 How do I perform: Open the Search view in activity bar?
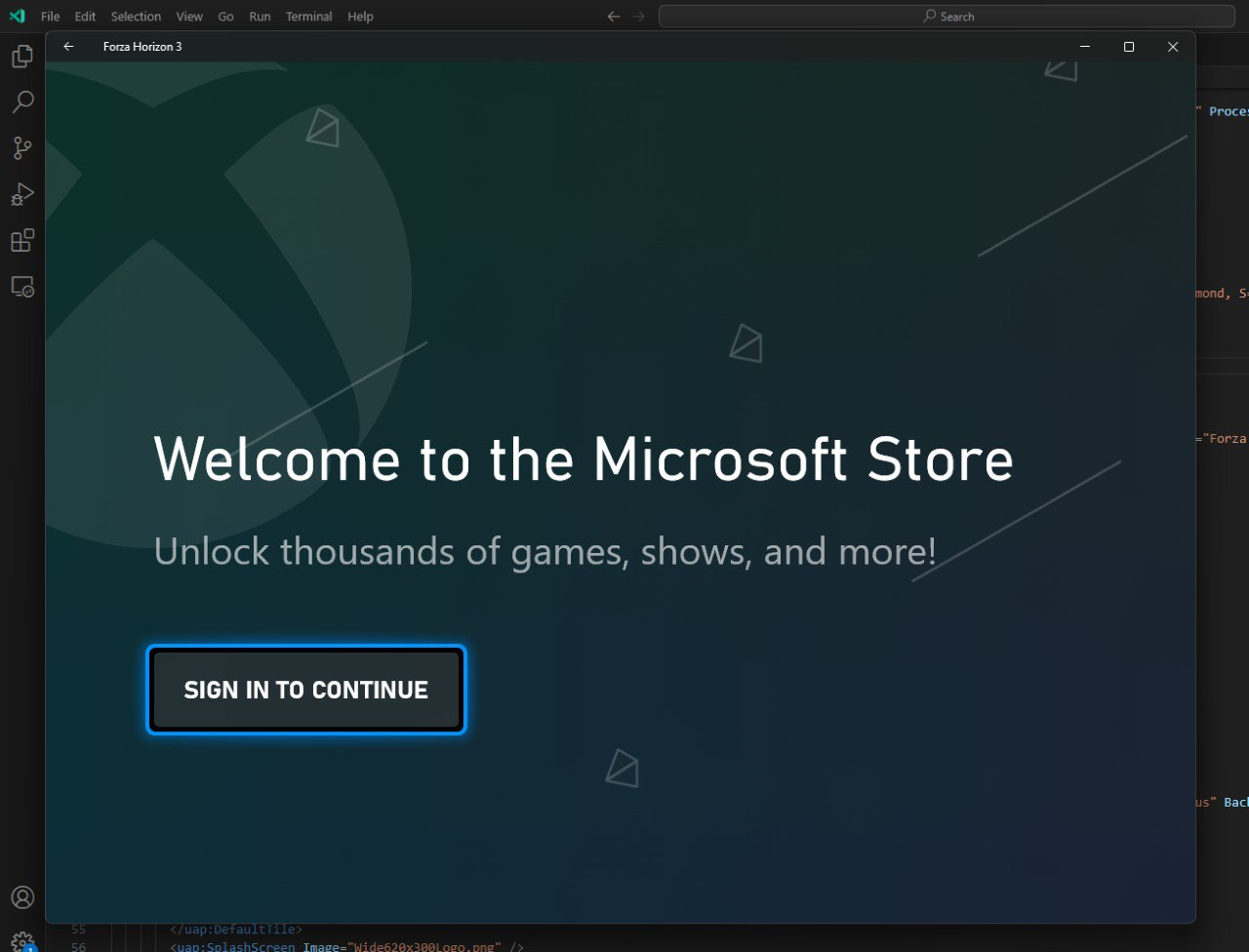pyautogui.click(x=22, y=102)
